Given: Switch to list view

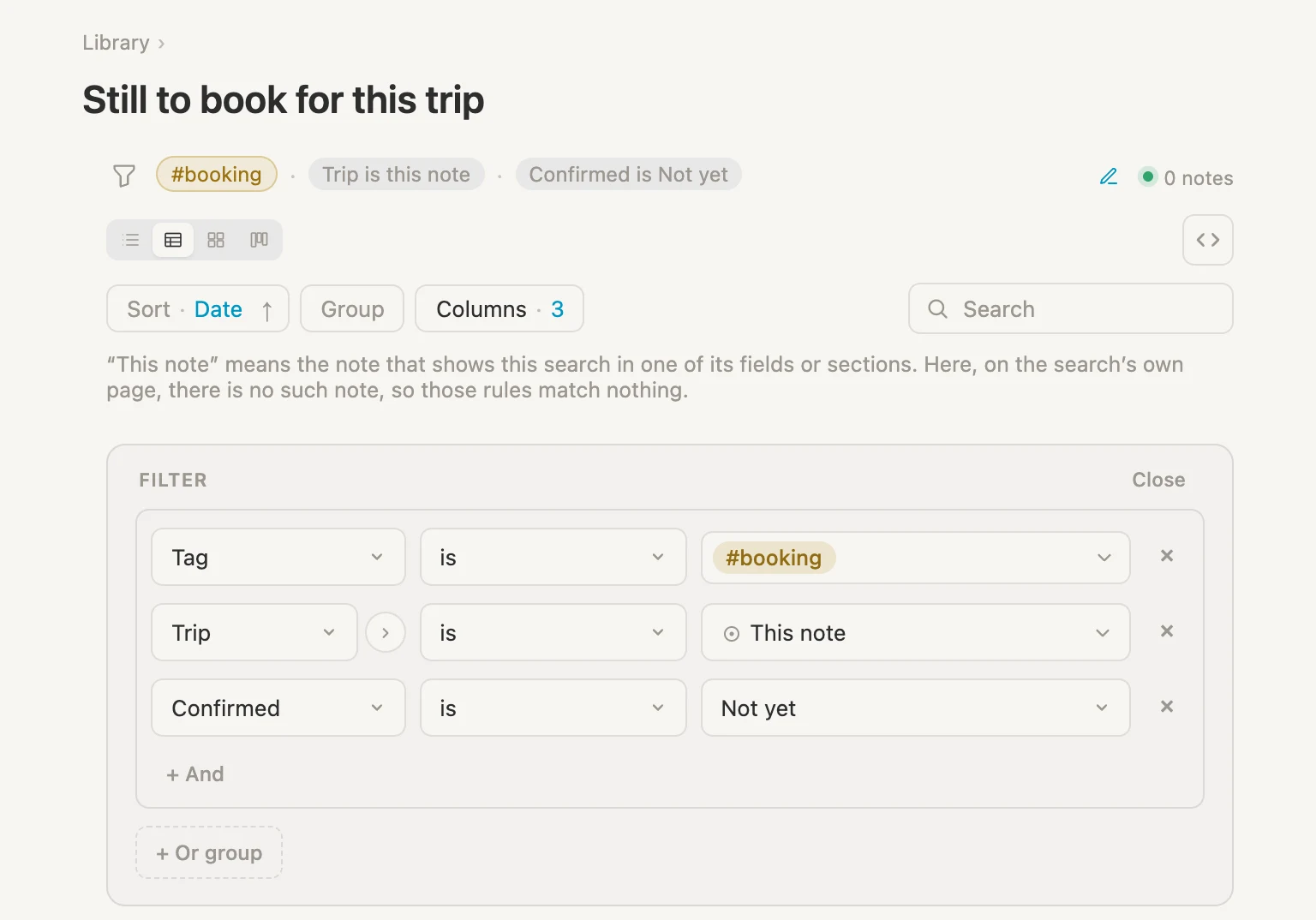Looking at the screenshot, I should tap(131, 240).
